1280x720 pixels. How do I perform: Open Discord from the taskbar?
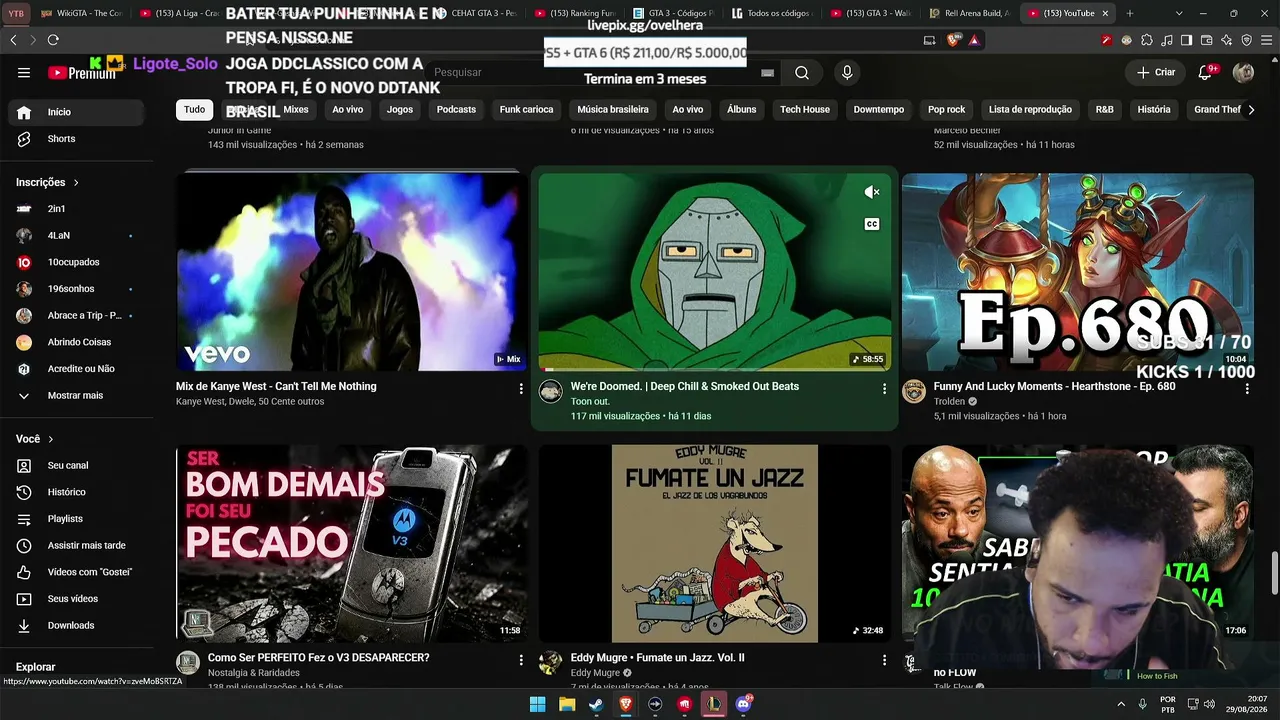(743, 704)
